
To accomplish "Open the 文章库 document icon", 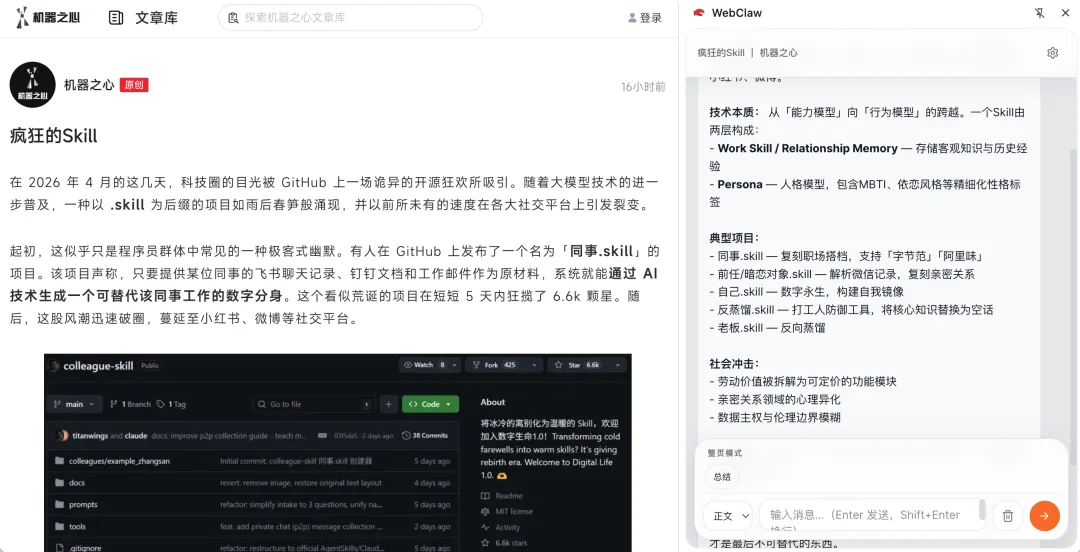I will coord(116,18).
